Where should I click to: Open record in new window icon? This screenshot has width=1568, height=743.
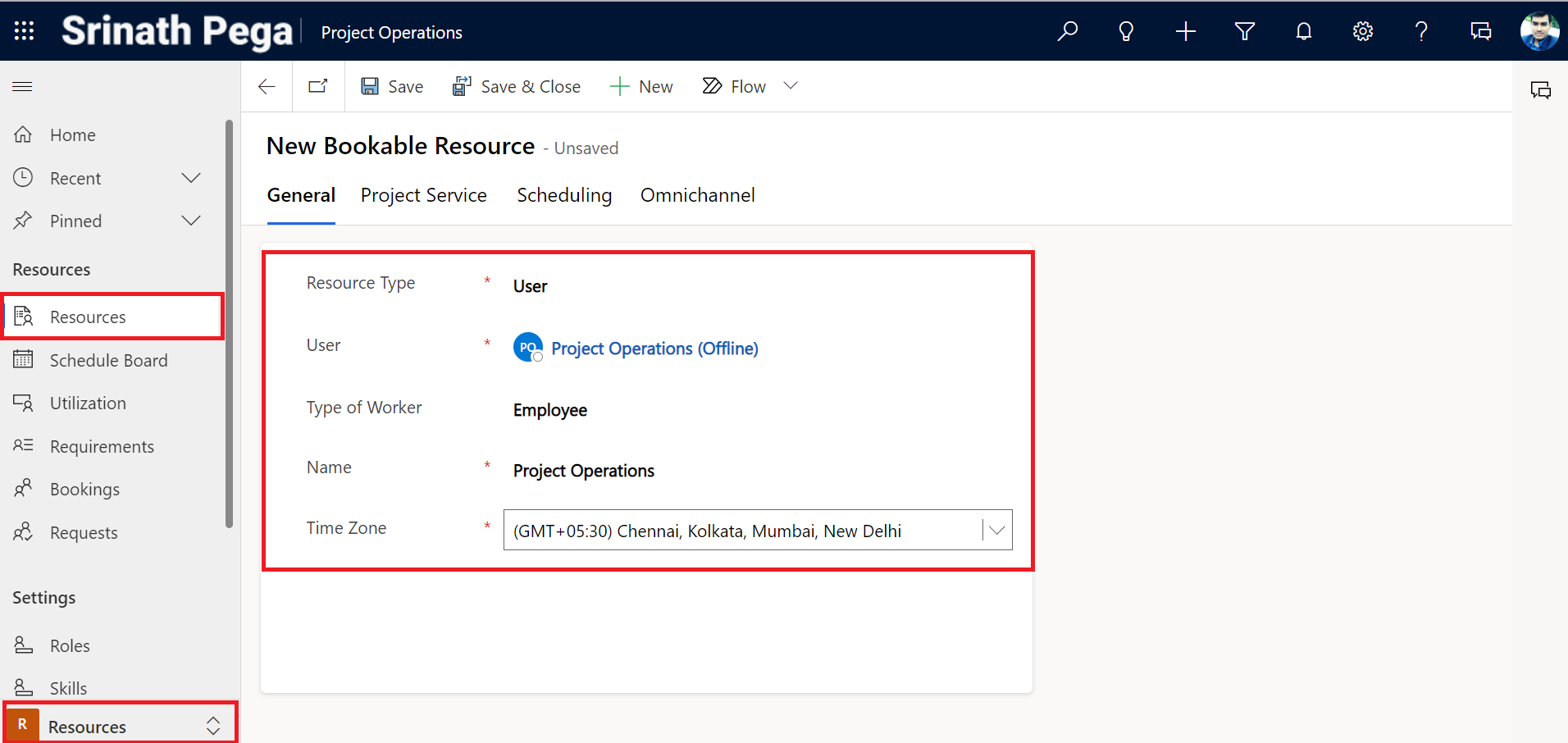click(x=318, y=86)
